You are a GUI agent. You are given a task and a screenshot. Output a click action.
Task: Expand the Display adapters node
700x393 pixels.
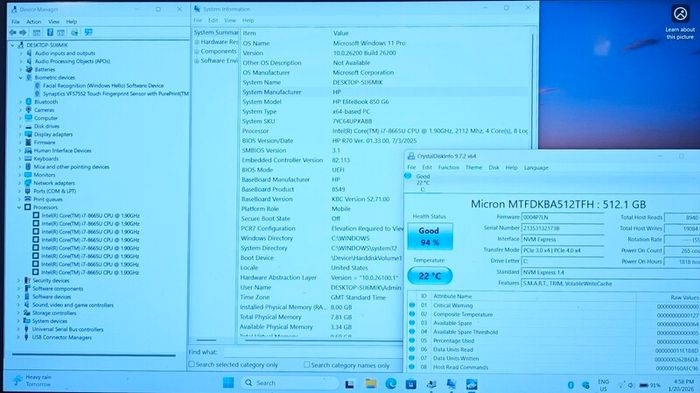[20, 134]
